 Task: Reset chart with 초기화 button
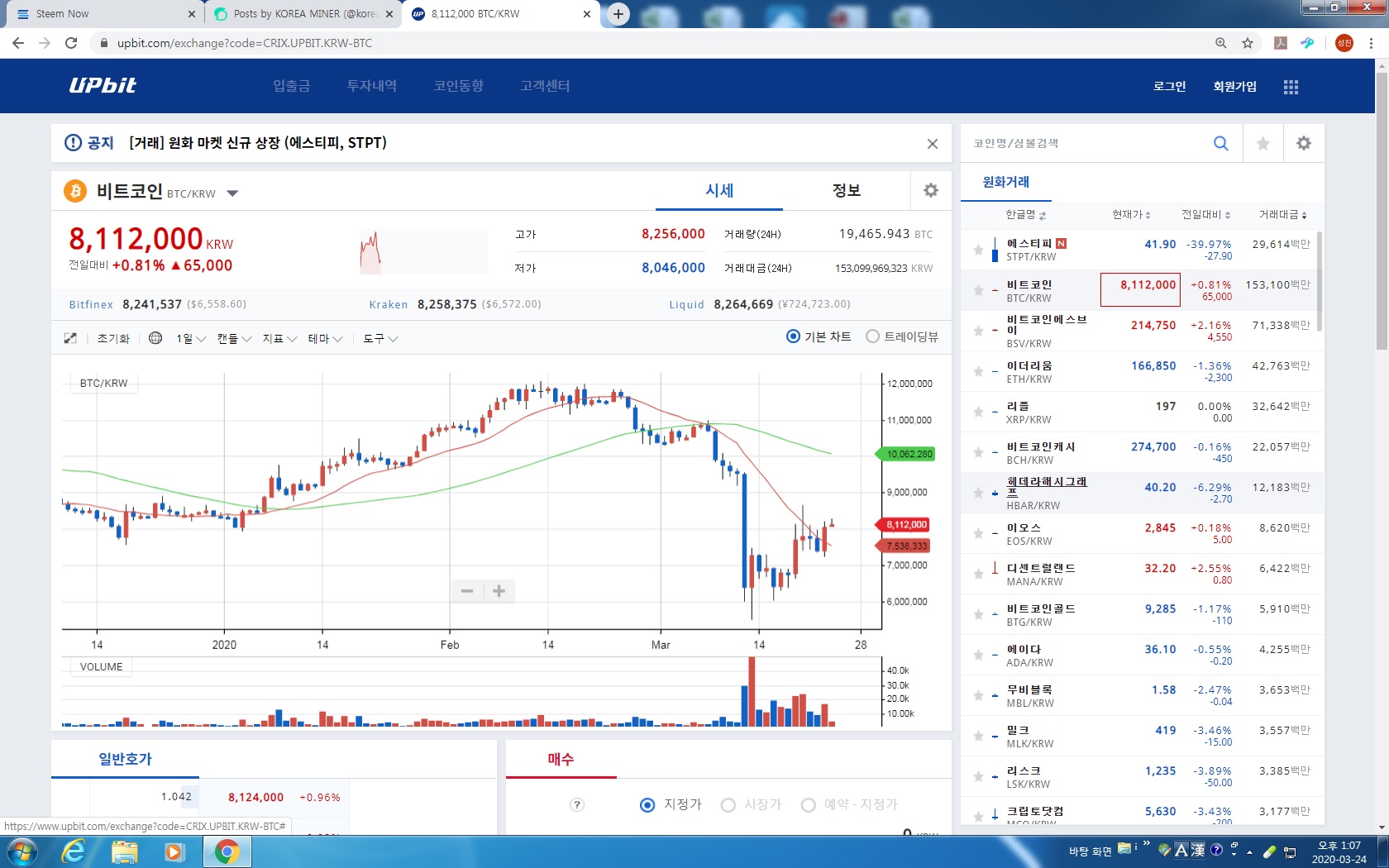[x=113, y=339]
